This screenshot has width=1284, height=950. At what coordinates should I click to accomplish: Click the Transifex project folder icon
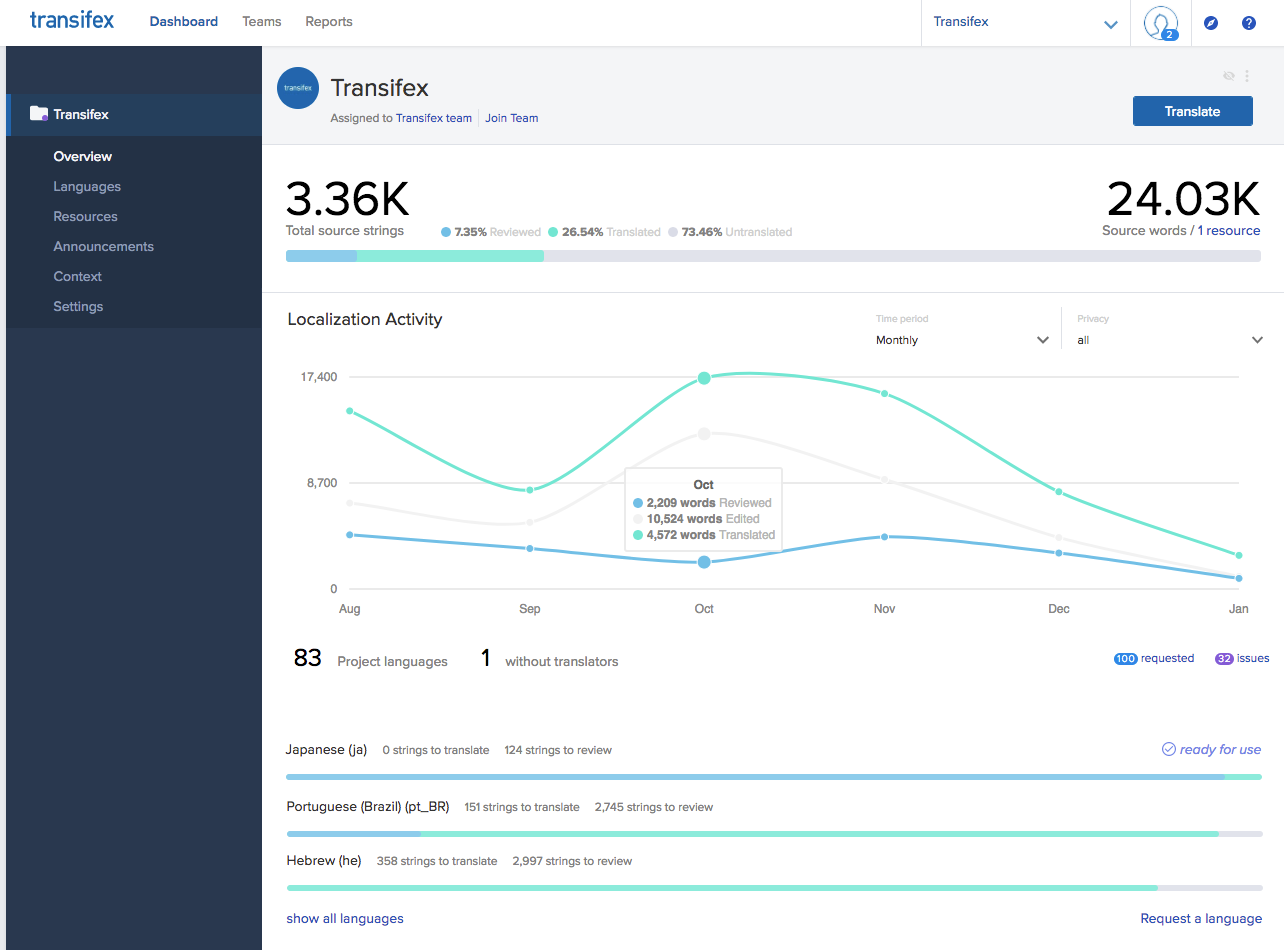[x=39, y=114]
